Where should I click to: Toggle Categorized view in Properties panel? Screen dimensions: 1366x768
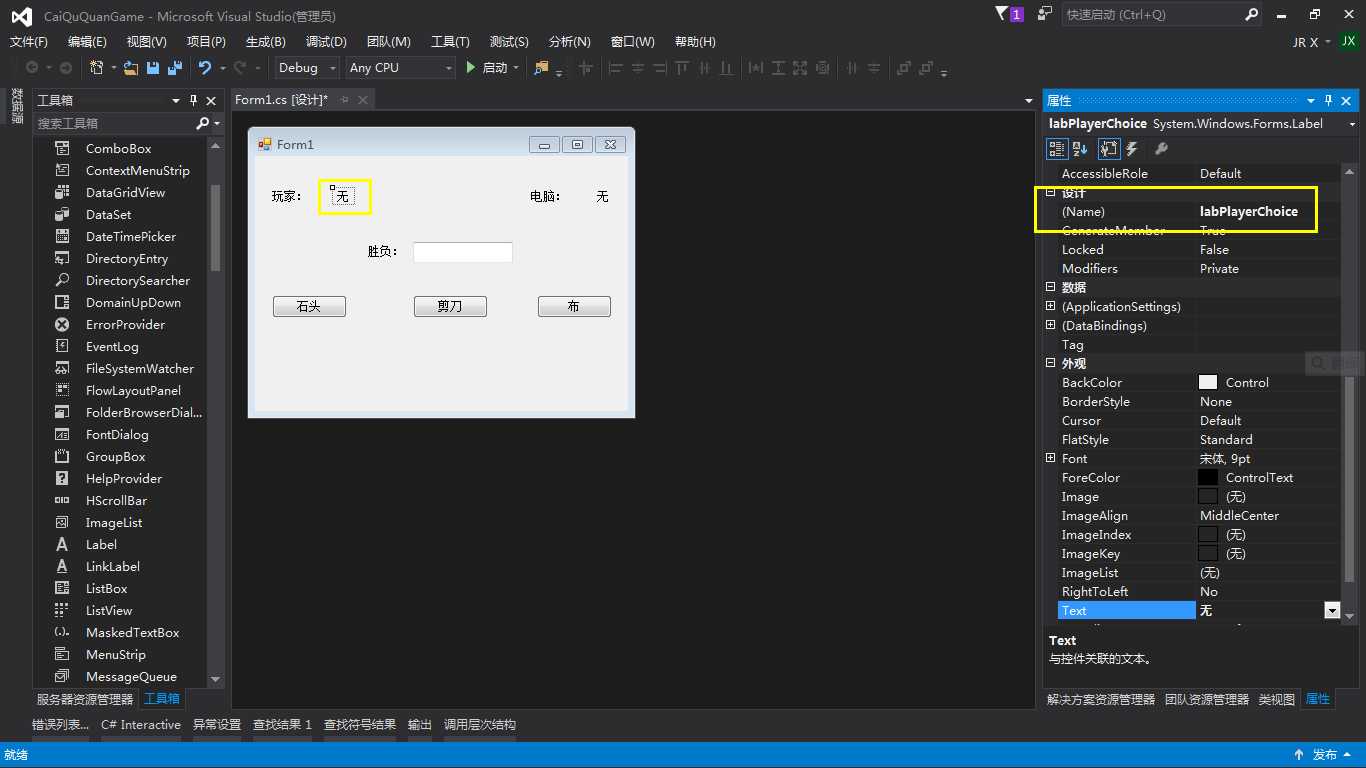pyautogui.click(x=1057, y=149)
